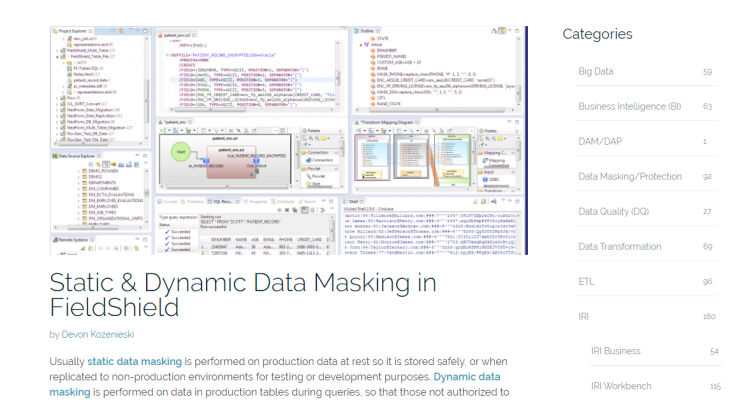Open the Static & Dynamic Data Masking post title
732x402 pixels.
coord(243,295)
